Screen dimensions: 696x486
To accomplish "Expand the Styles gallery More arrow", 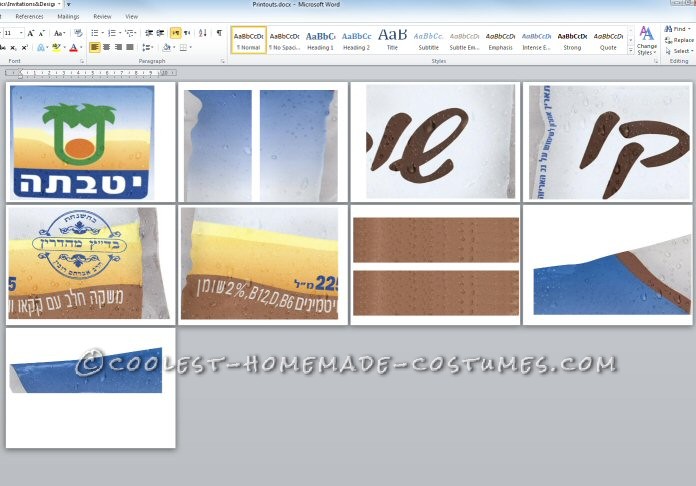I will 631,51.
